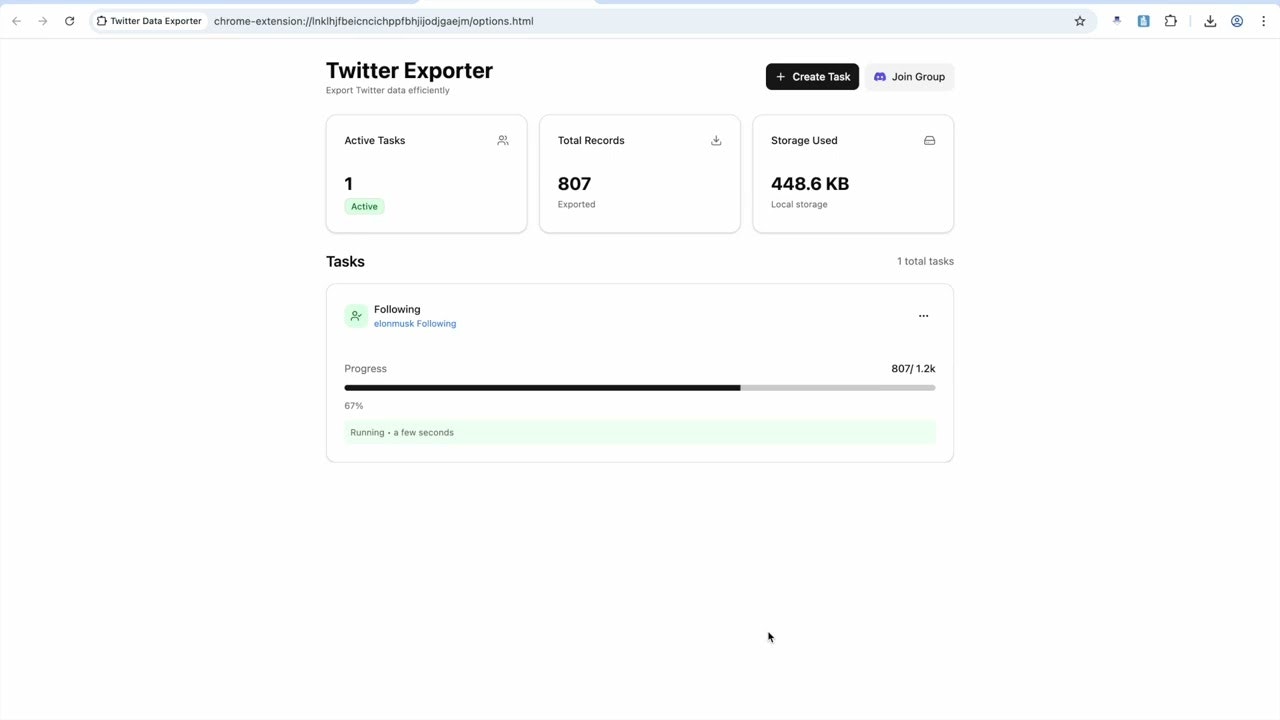Click the task progress bar at 67%
Screen dimensions: 1280x720
point(640,387)
